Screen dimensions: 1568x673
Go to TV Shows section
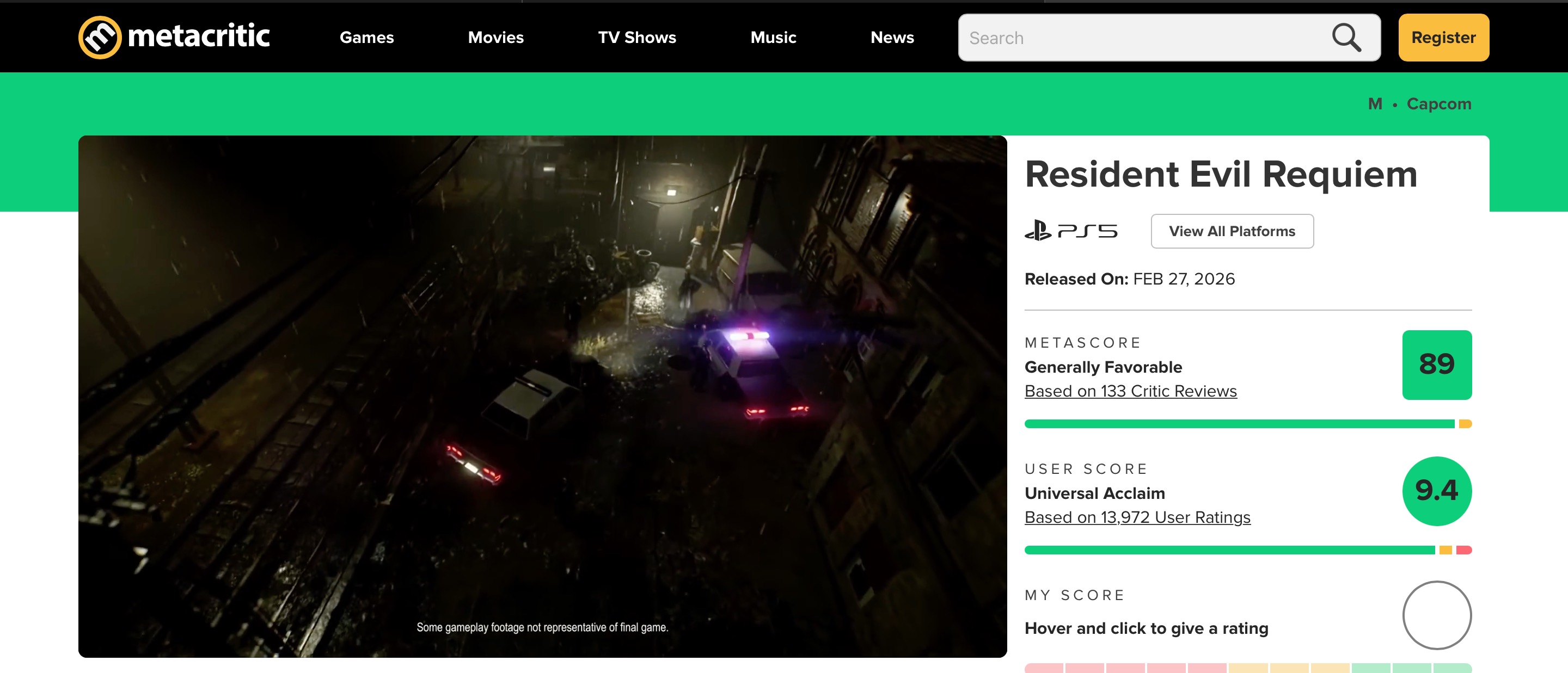636,38
